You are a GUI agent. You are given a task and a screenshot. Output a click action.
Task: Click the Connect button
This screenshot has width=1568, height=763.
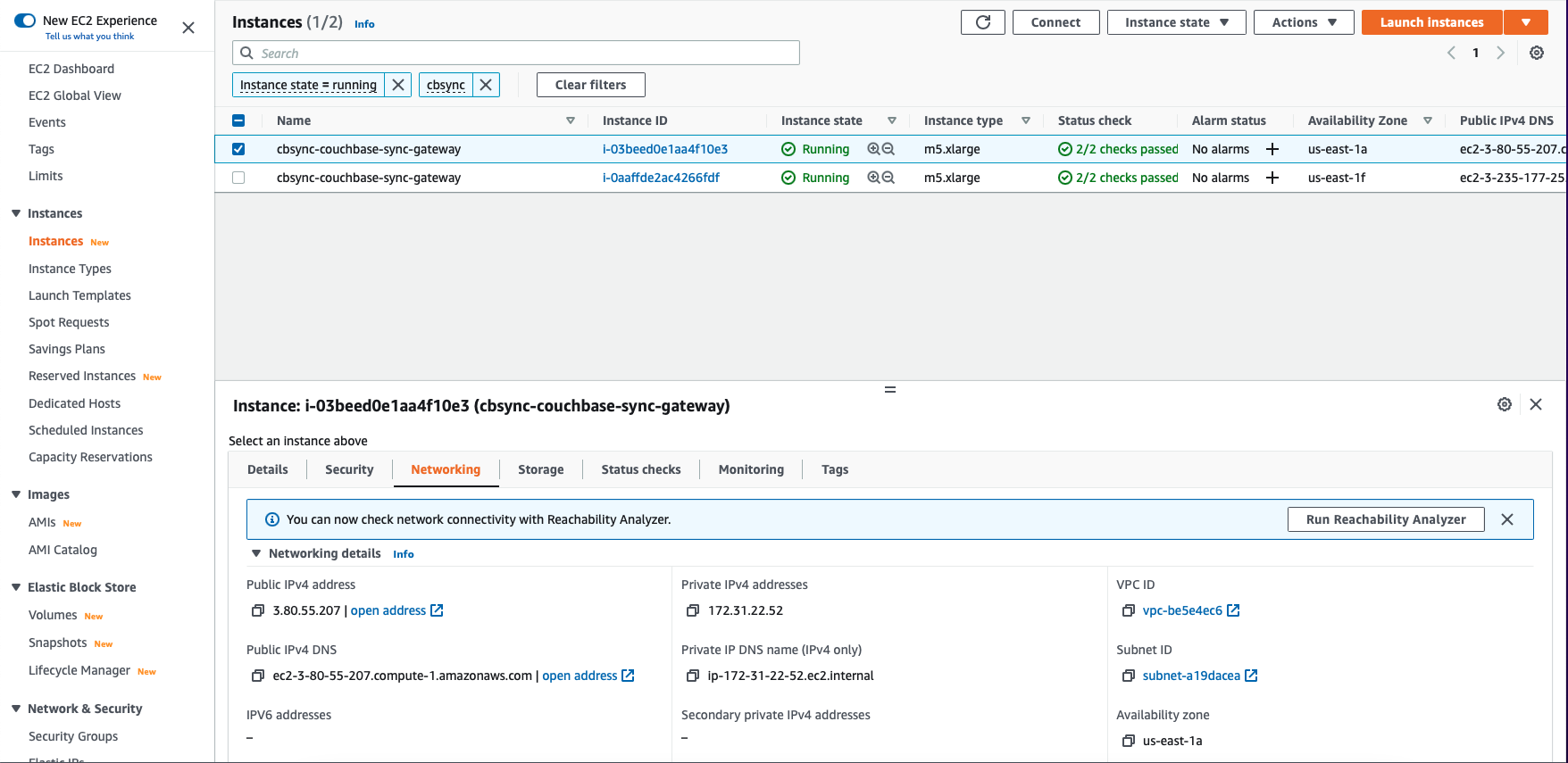click(1055, 22)
